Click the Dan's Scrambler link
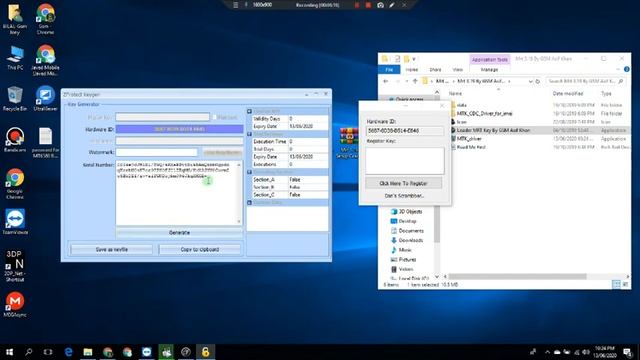This screenshot has width=640, height=360. pyautogui.click(x=404, y=196)
